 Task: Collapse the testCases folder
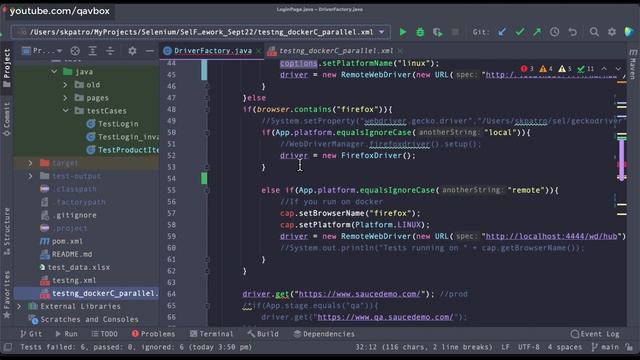65,111
